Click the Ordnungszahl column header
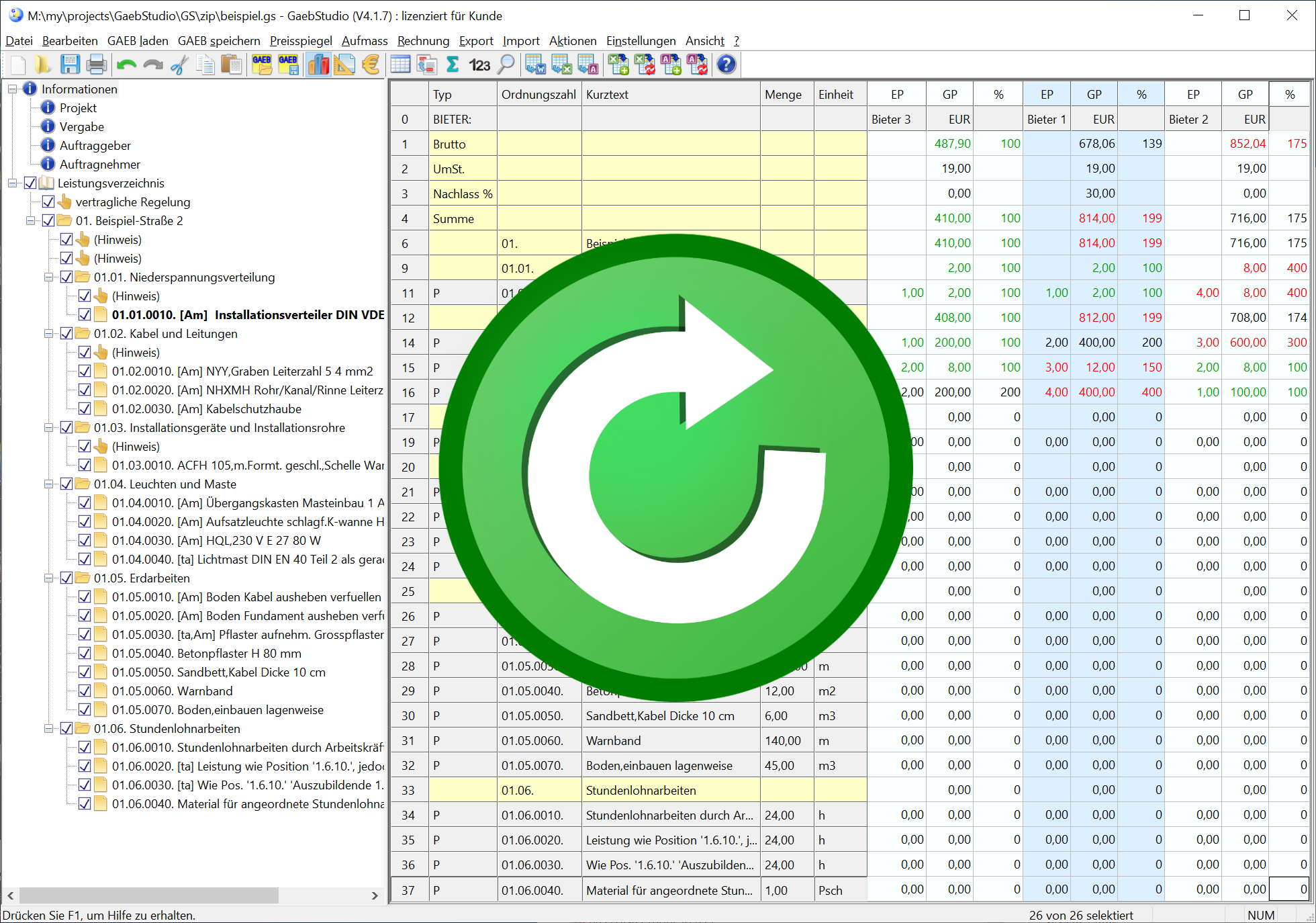The height and width of the screenshot is (923, 1316). tap(539, 94)
